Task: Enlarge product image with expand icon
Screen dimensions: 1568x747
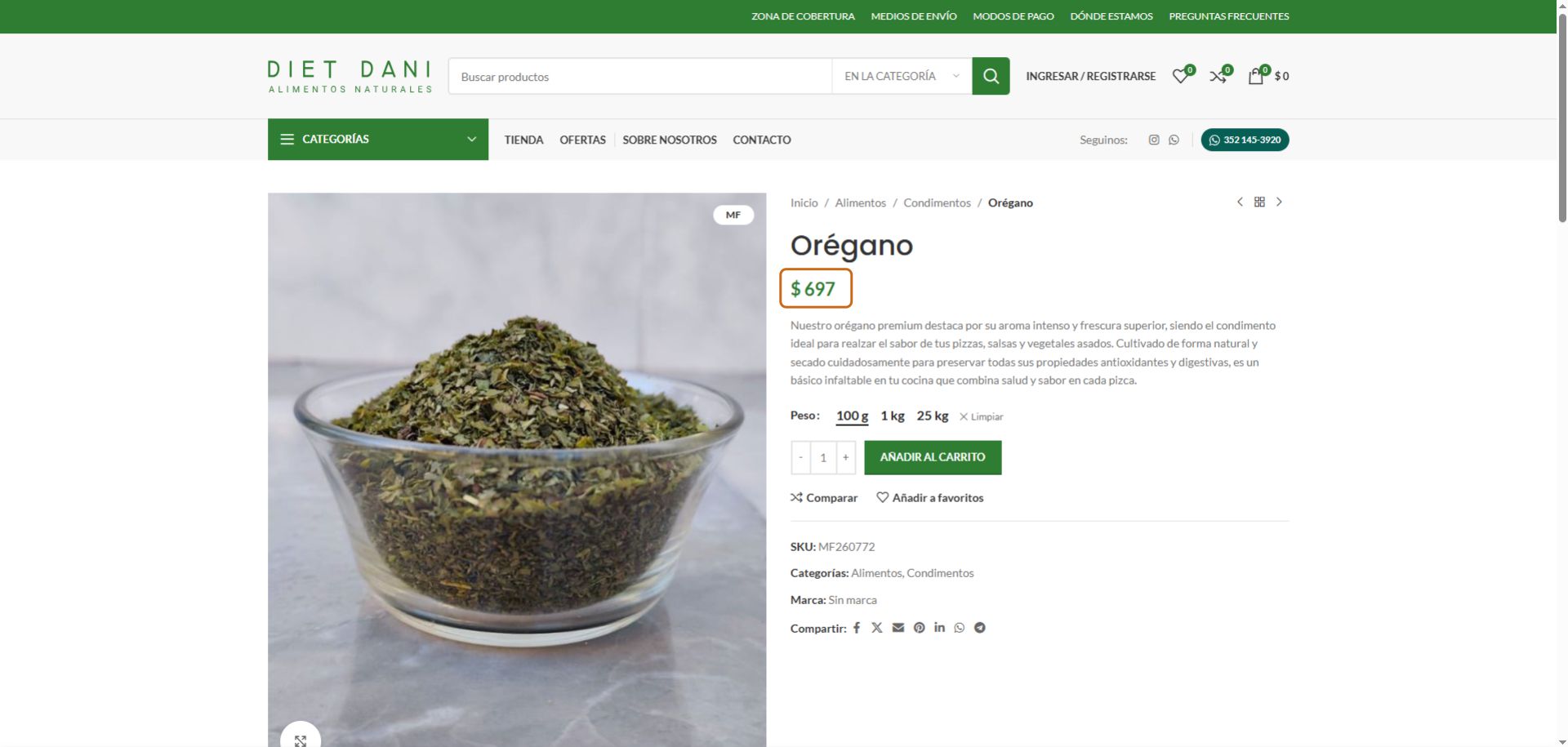Action: coord(301,739)
